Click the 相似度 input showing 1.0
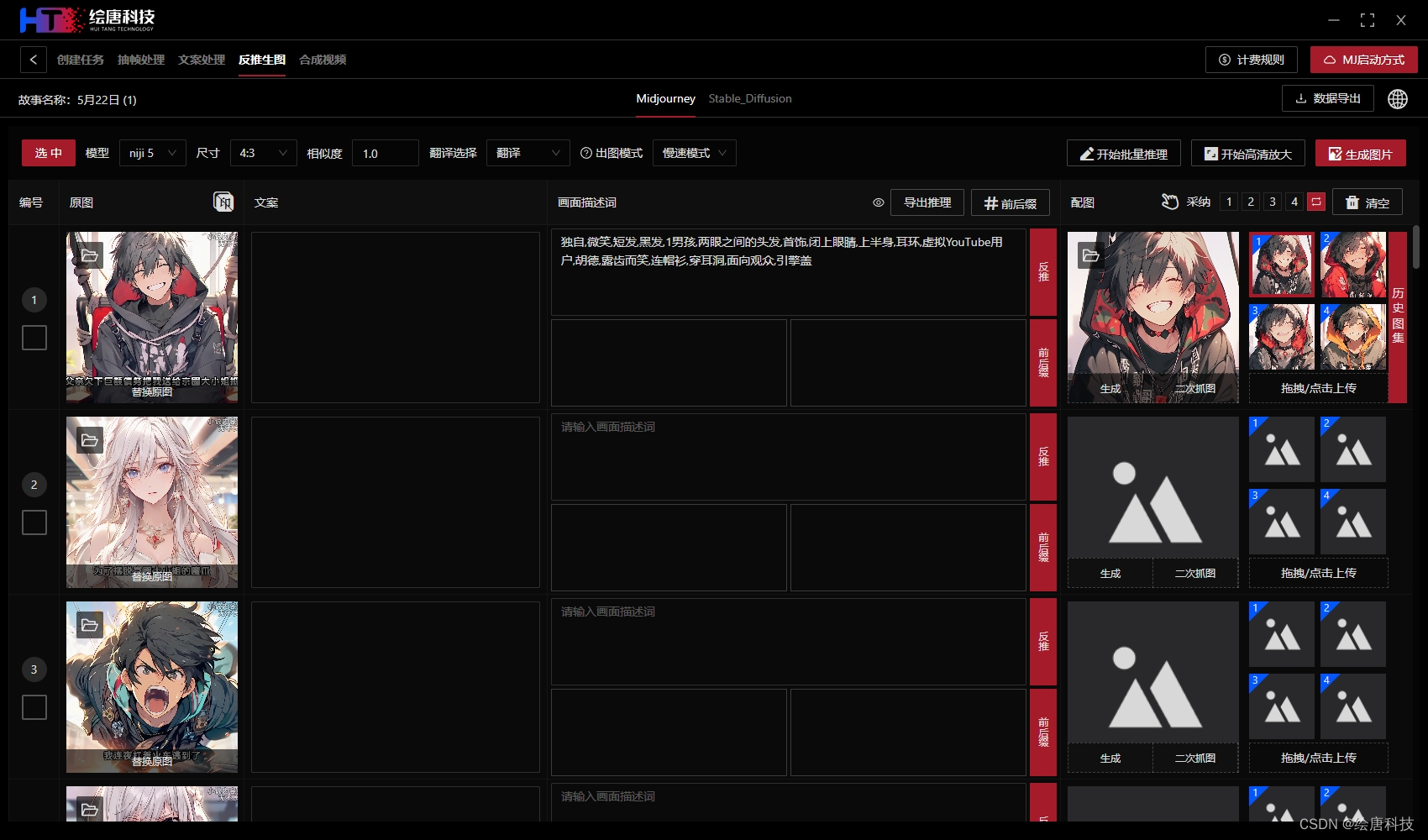This screenshot has width=1428, height=840. [x=386, y=153]
